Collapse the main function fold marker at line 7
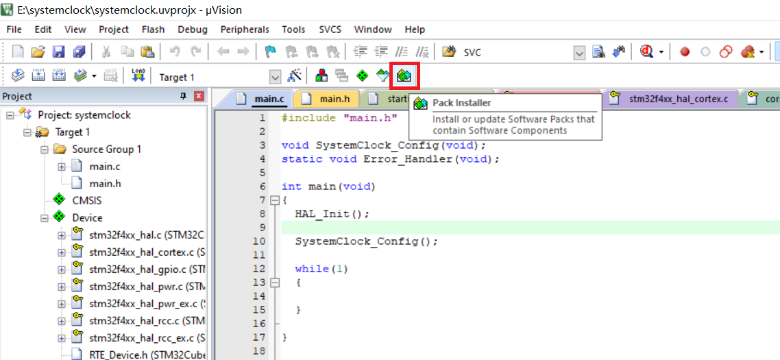The image size is (780, 360). 274,201
